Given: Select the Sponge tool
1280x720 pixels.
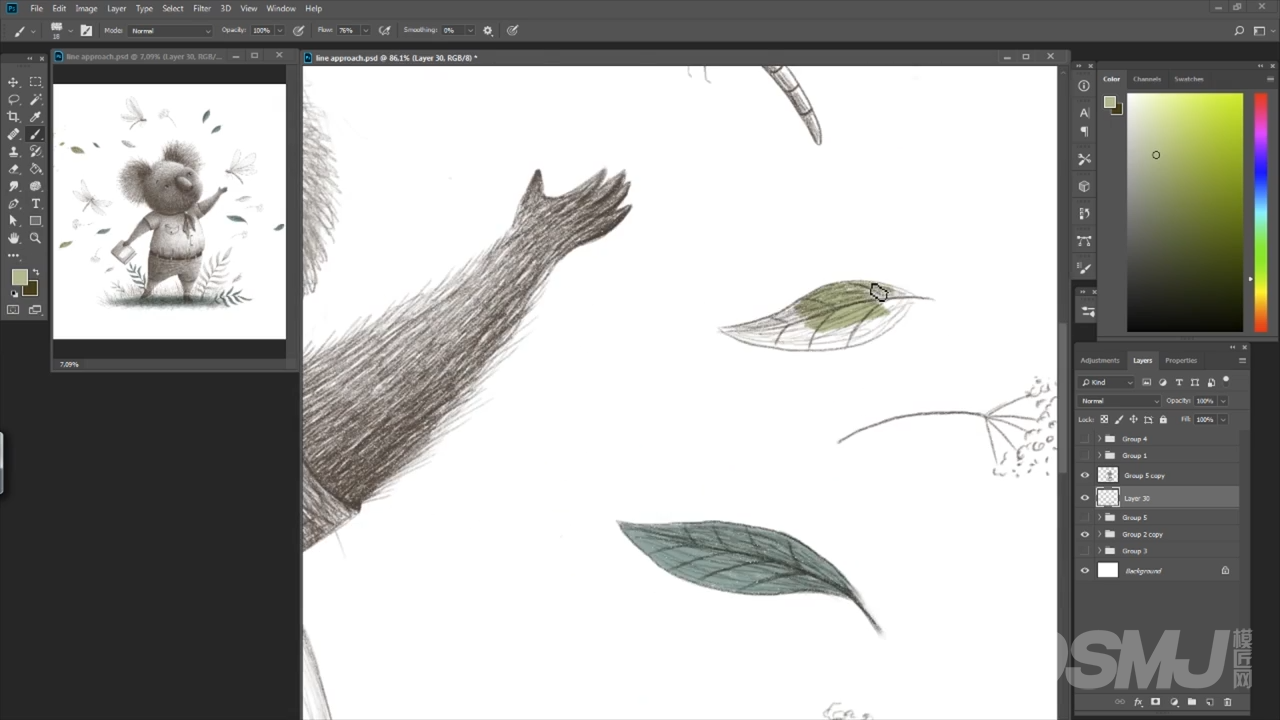Looking at the screenshot, I should (x=35, y=186).
